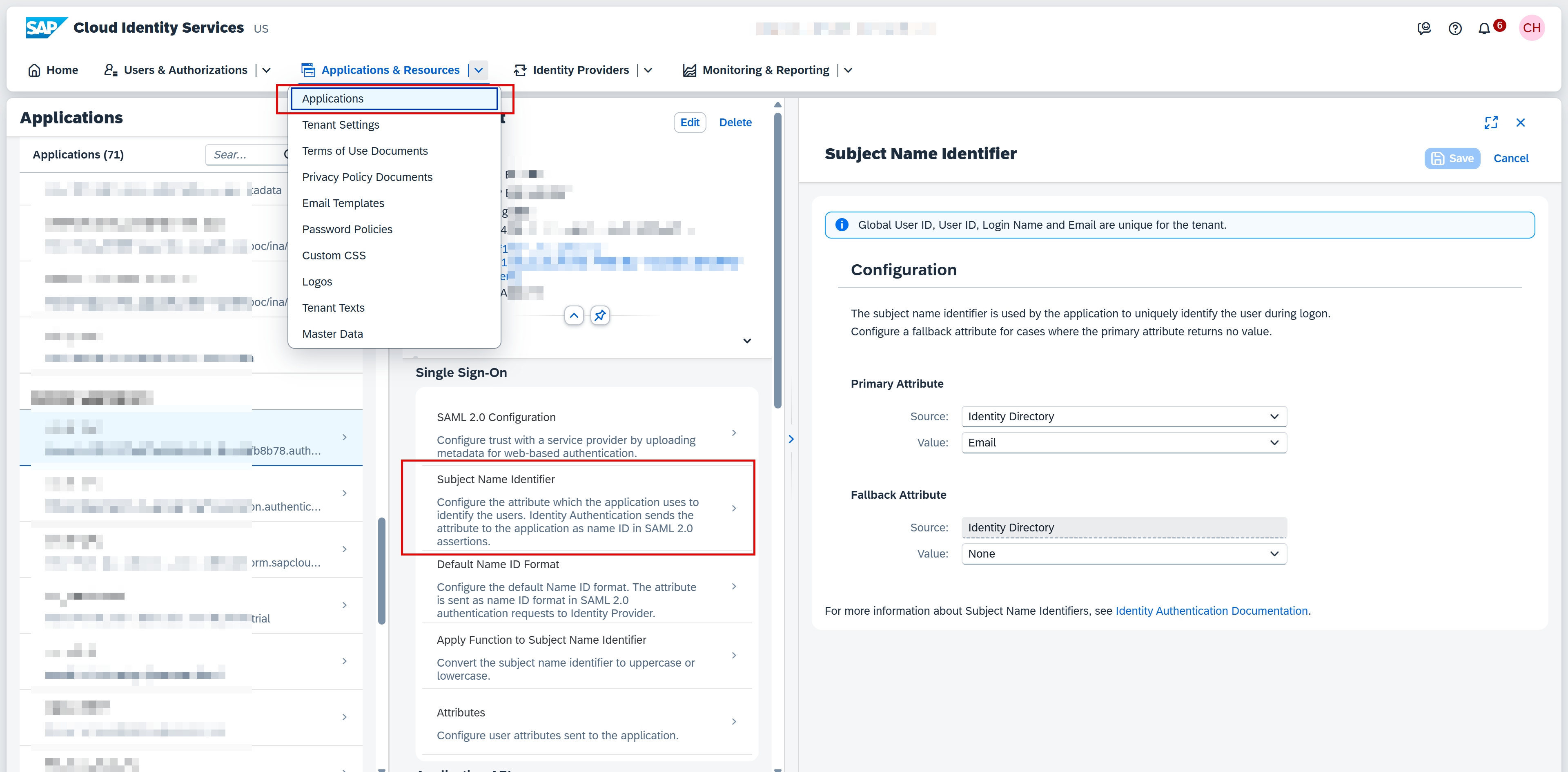Click the Fallback Source Identity Directory field
The width and height of the screenshot is (1568, 772).
[1124, 528]
